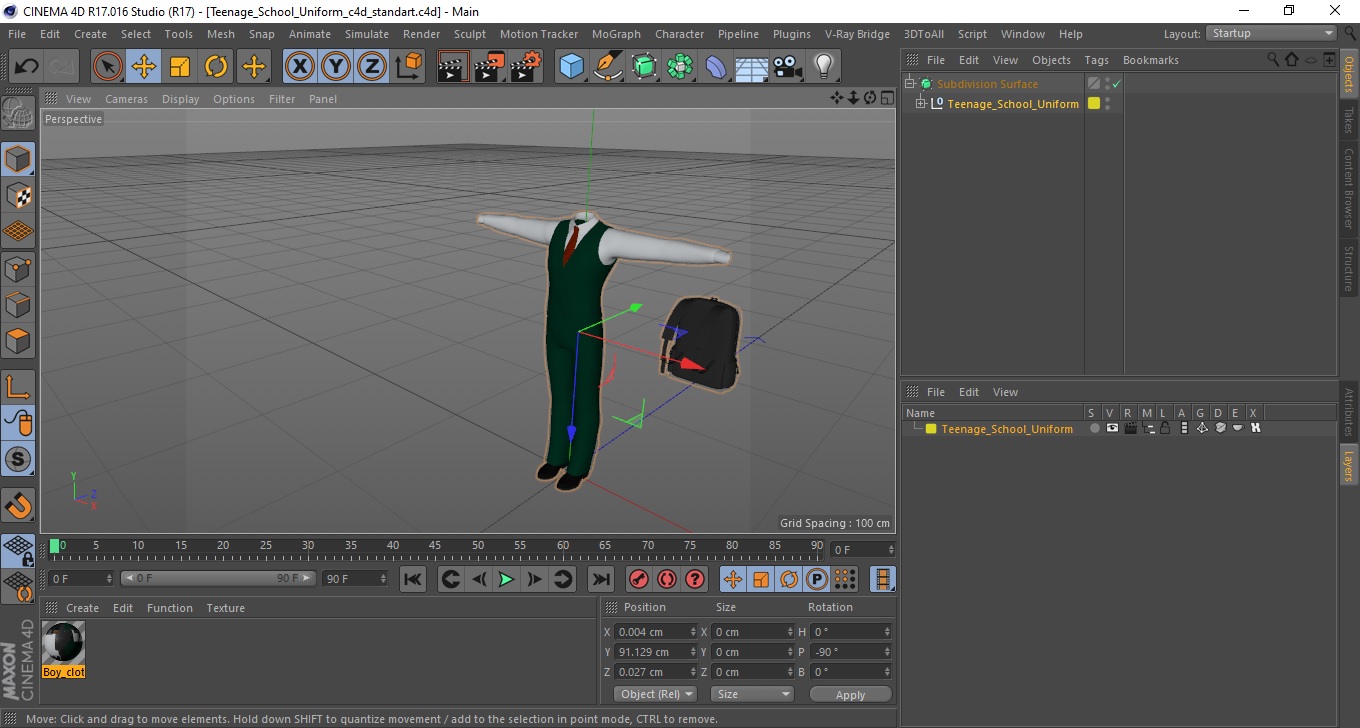Open the Simulate menu
The width and height of the screenshot is (1360, 728).
tap(367, 34)
